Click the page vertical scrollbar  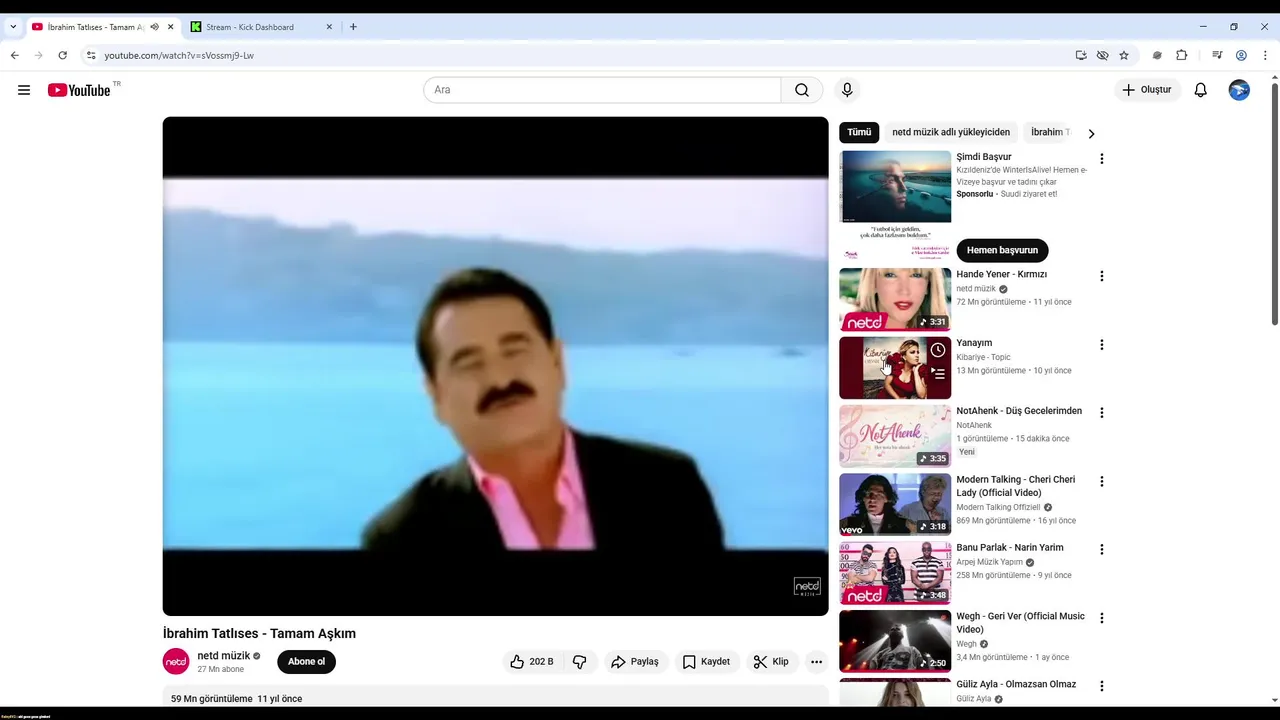point(1274,204)
